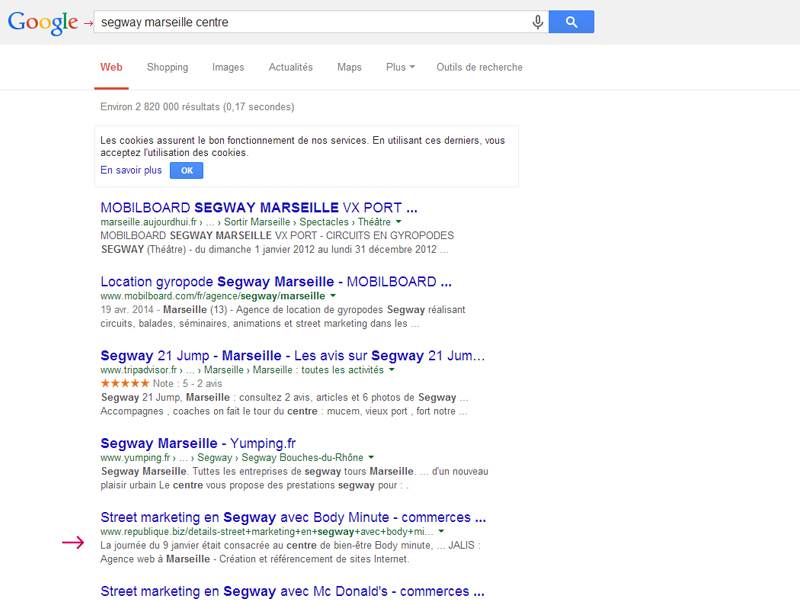The height and width of the screenshot is (600, 800).
Task: Expand the Plus dropdown menu
Action: pyautogui.click(x=400, y=67)
